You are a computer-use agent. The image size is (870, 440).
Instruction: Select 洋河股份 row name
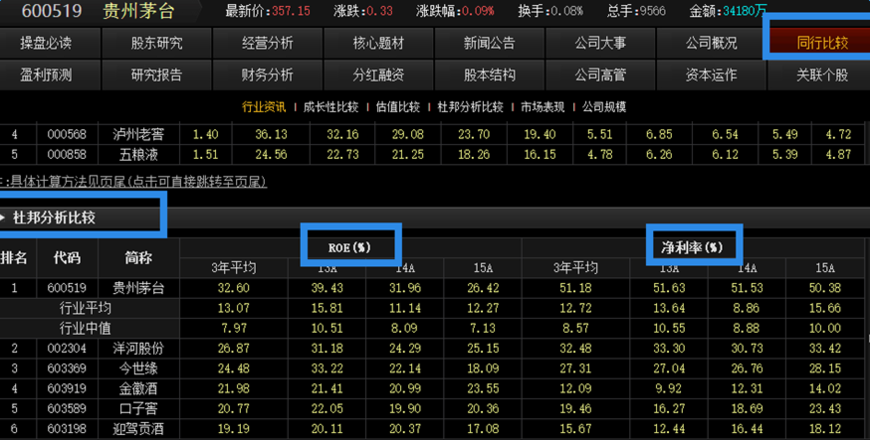click(138, 348)
